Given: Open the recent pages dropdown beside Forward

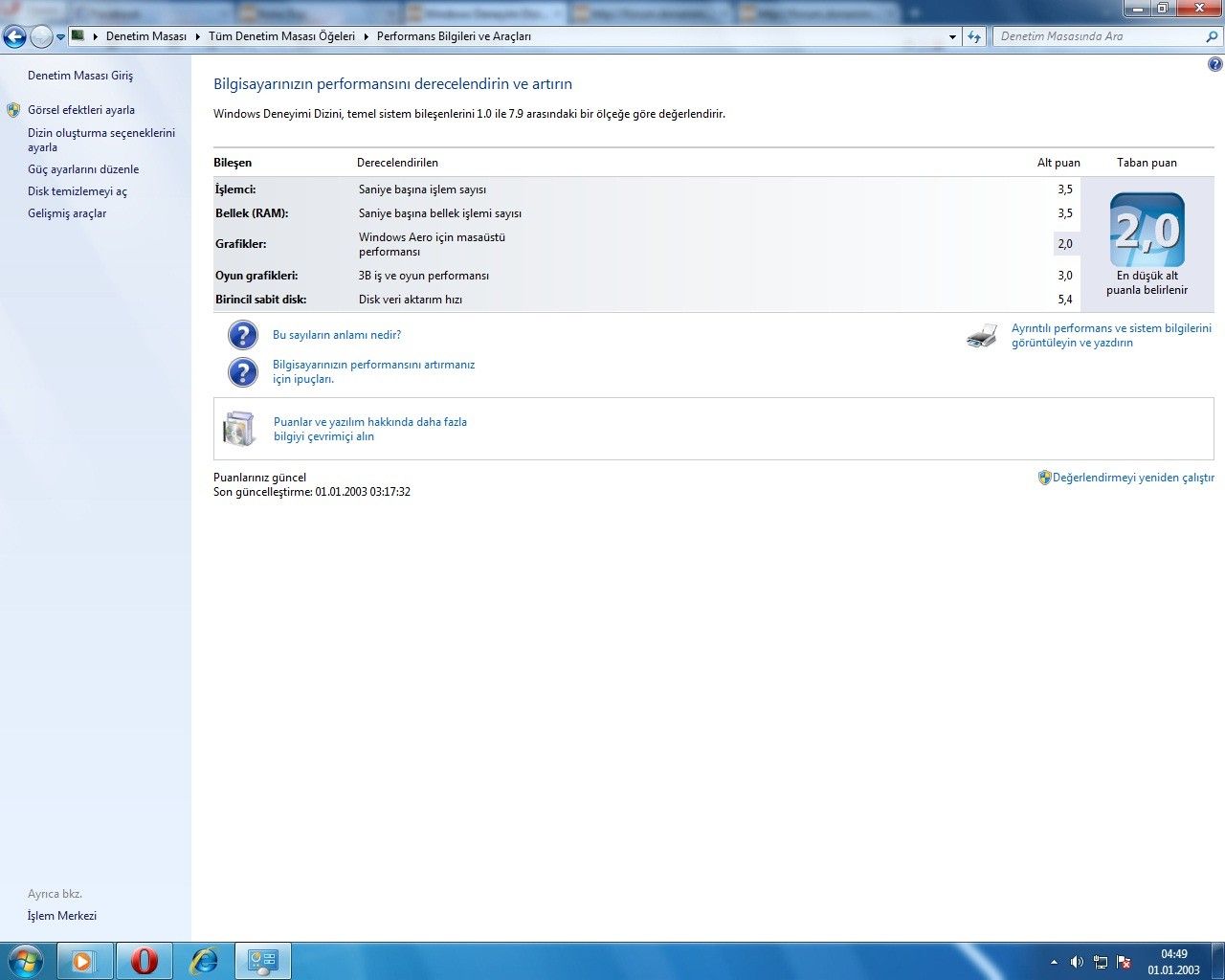Looking at the screenshot, I should (60, 37).
